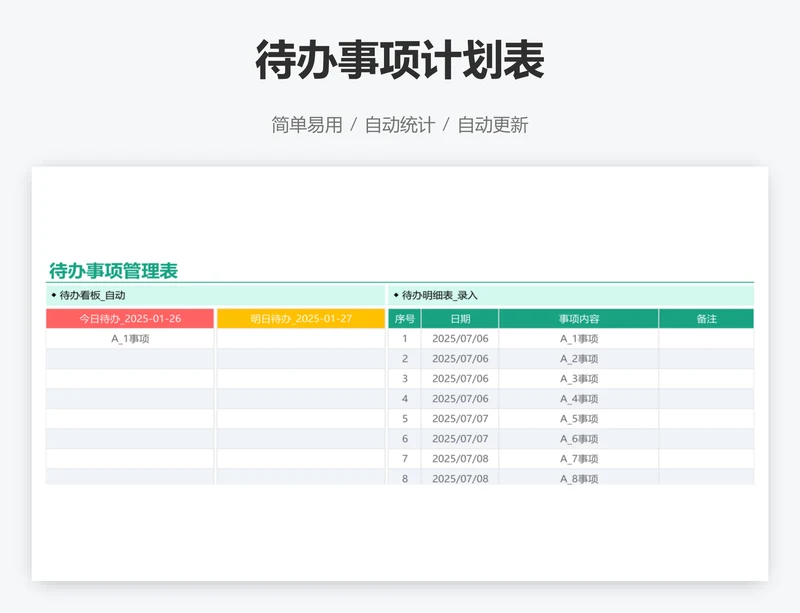Select the date cell in row 1

tap(460, 338)
